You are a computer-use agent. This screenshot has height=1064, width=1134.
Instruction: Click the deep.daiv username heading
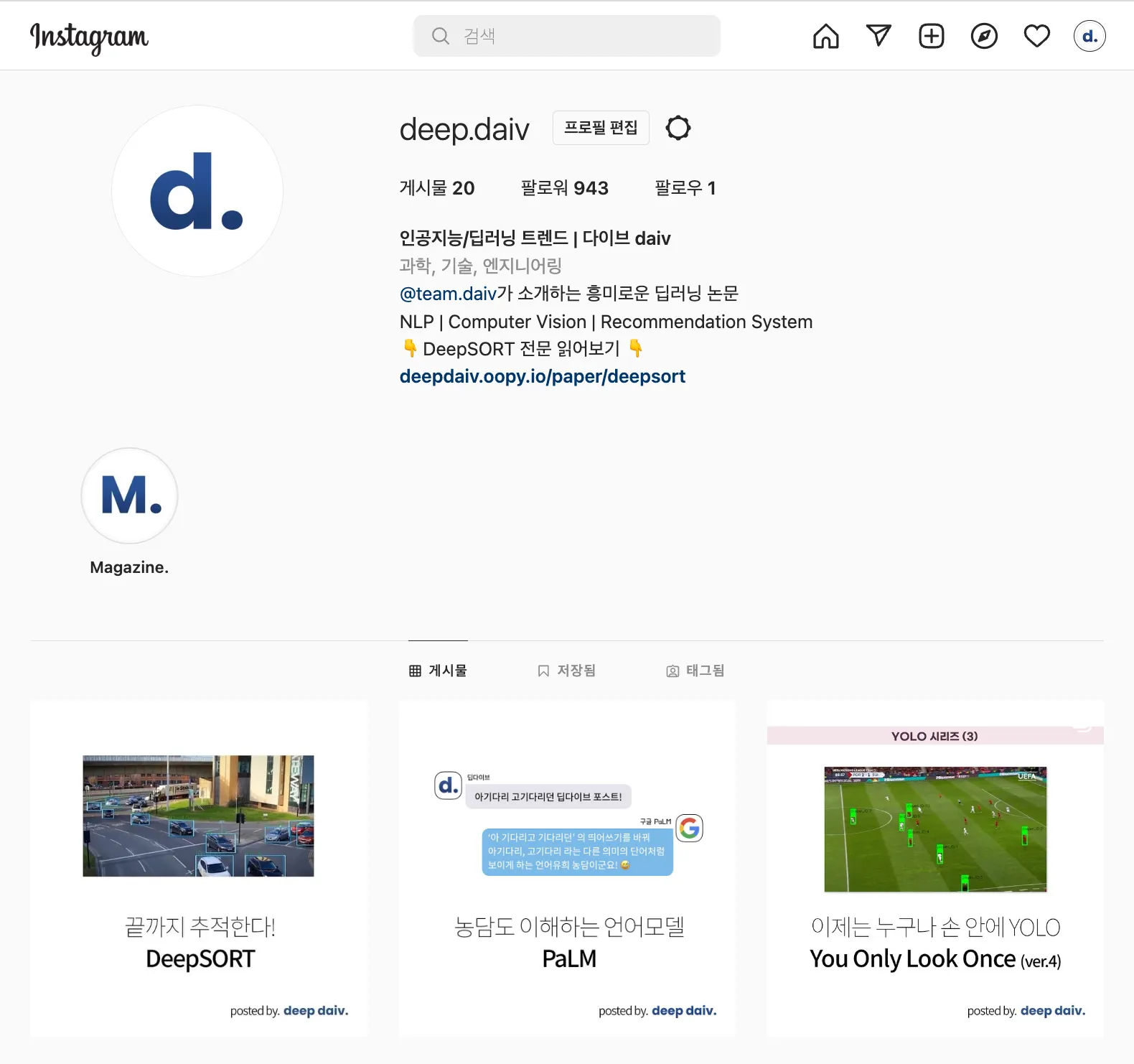(x=464, y=129)
